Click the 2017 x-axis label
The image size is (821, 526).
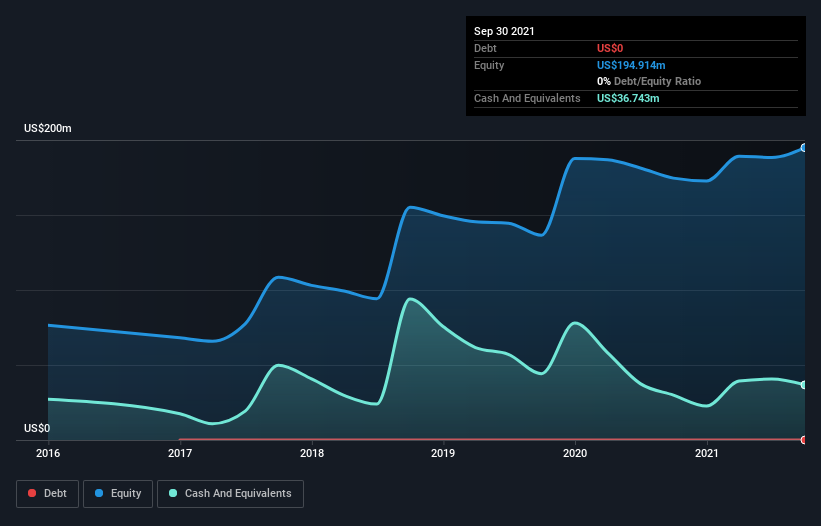180,453
